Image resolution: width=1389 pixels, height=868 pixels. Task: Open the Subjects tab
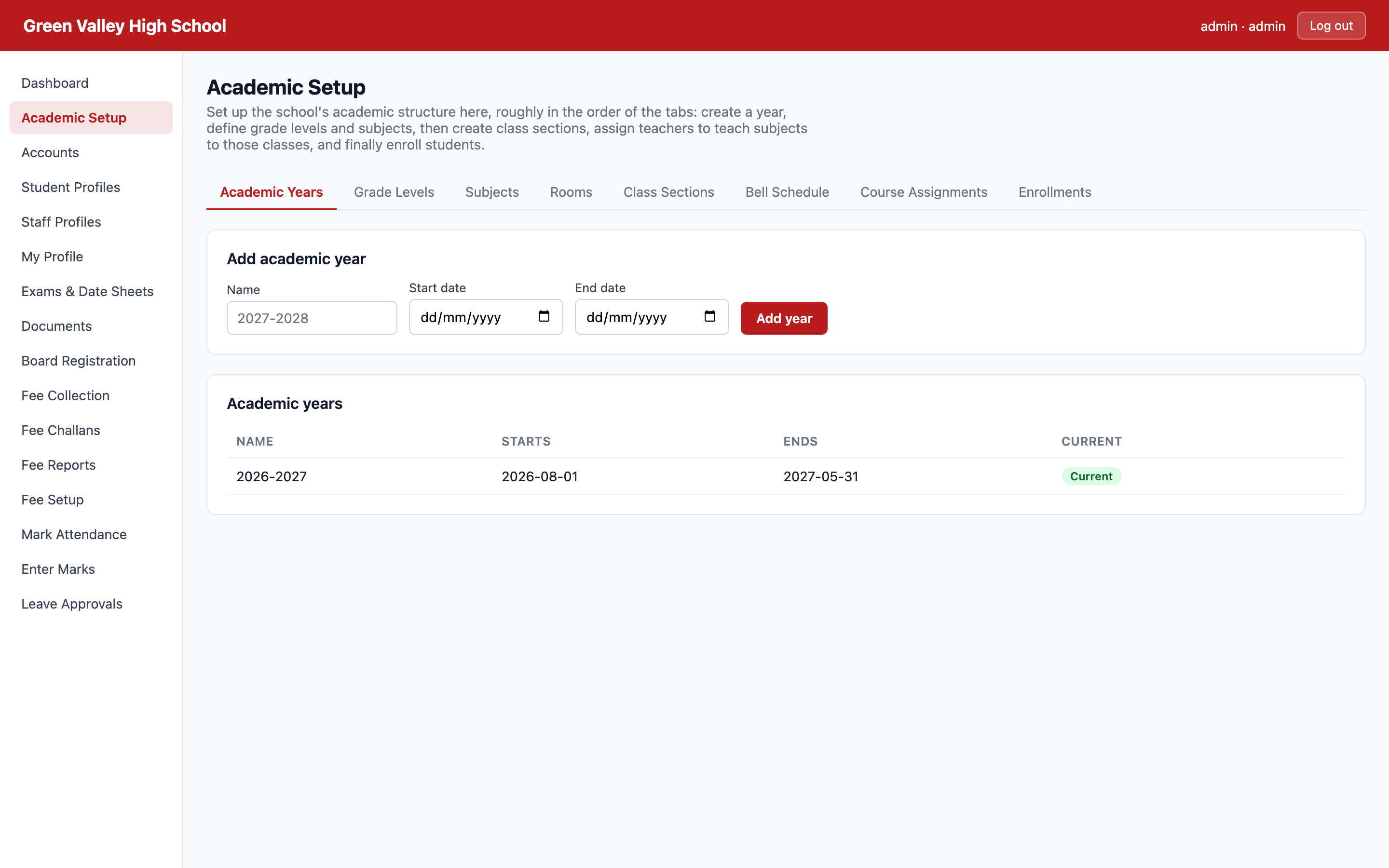pyautogui.click(x=492, y=192)
